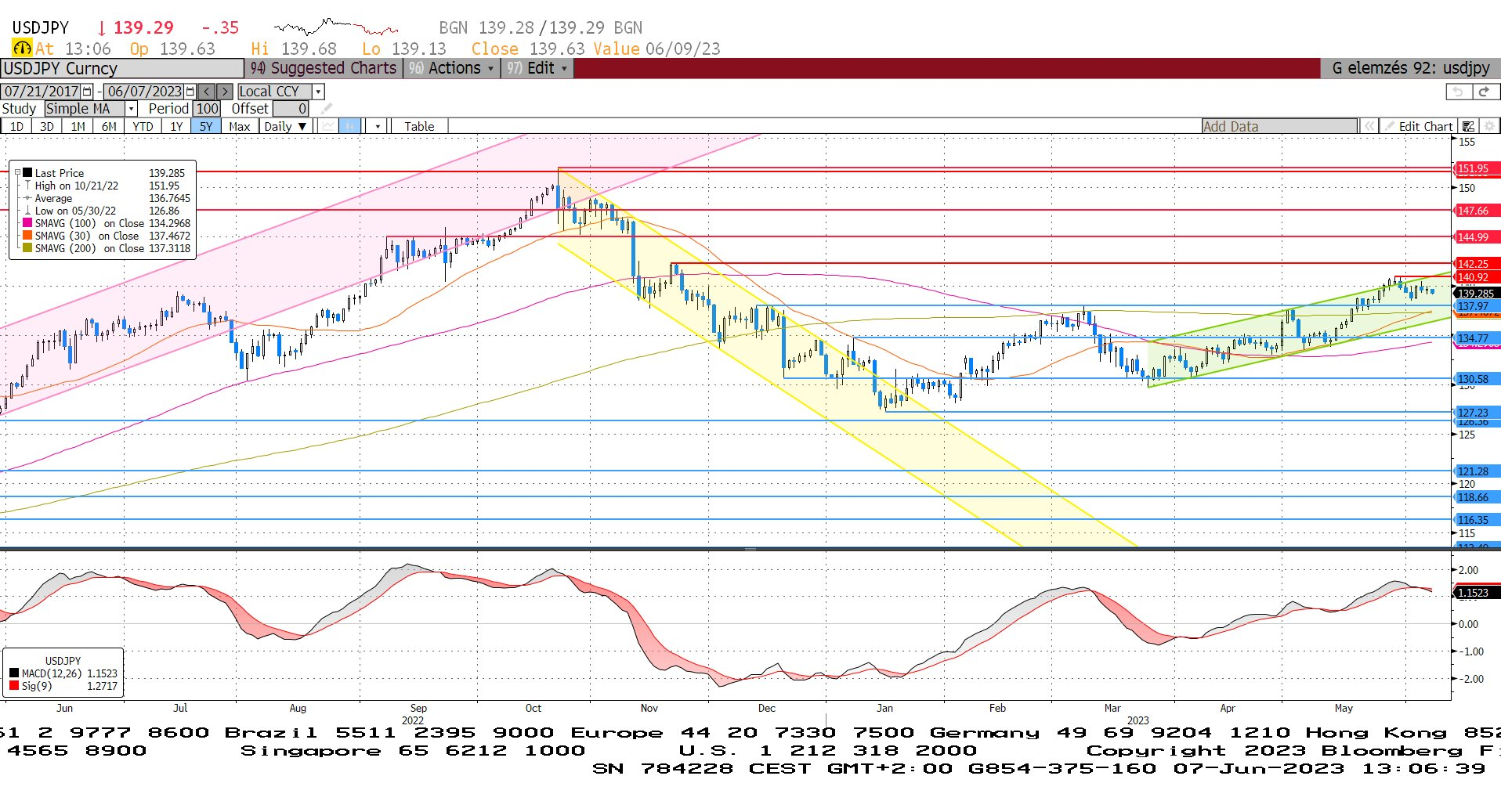Click the 151.95 red price level label
This screenshot has width=1501, height=812.
click(1476, 168)
